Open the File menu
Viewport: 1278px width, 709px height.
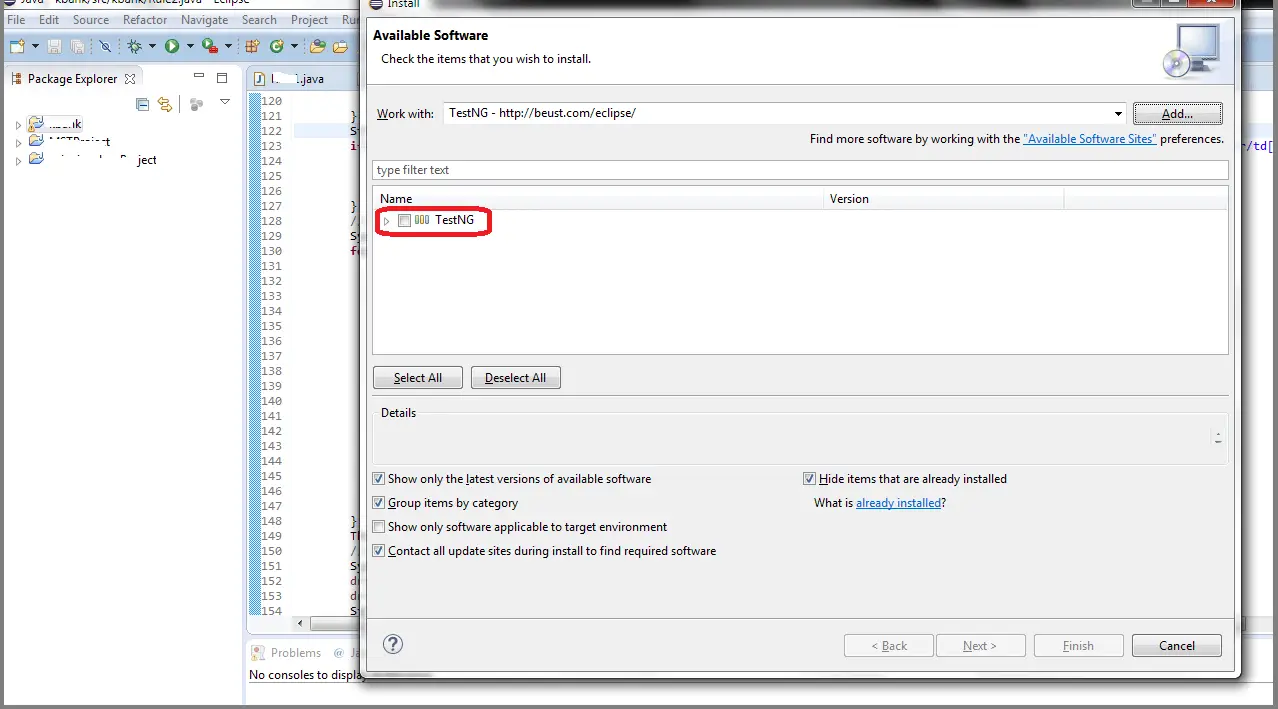(16, 20)
